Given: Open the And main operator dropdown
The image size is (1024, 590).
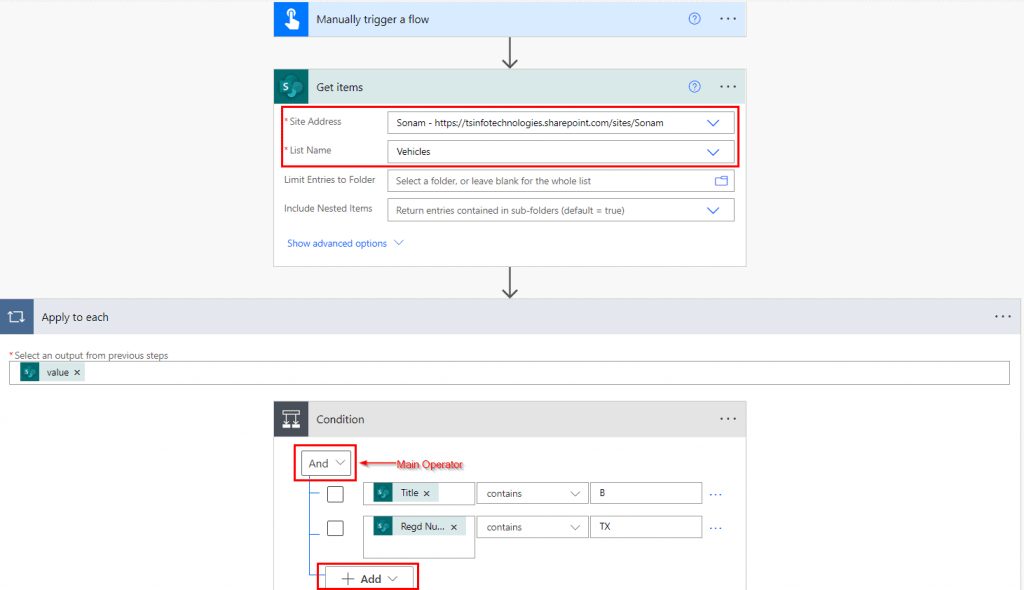Looking at the screenshot, I should coord(326,463).
